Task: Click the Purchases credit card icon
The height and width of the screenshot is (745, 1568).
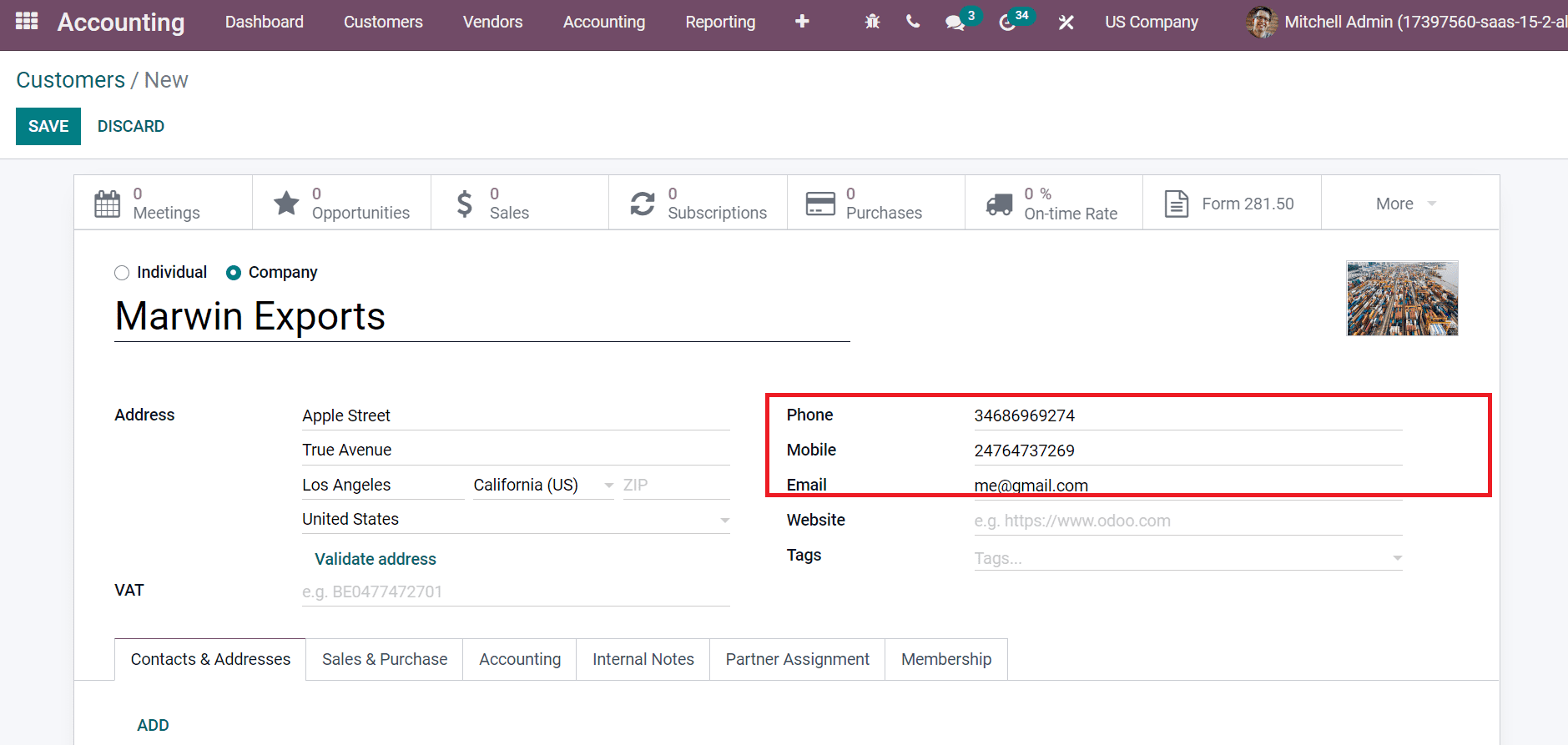Action: (820, 204)
